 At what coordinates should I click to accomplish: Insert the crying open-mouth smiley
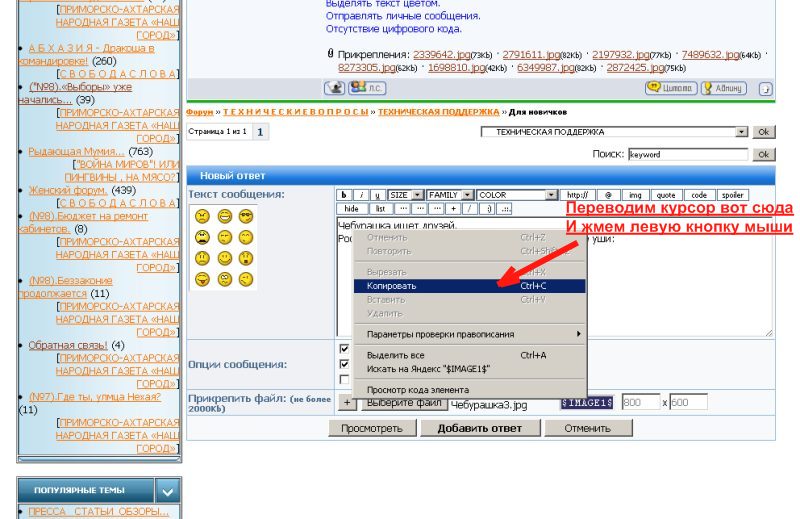coord(202,237)
